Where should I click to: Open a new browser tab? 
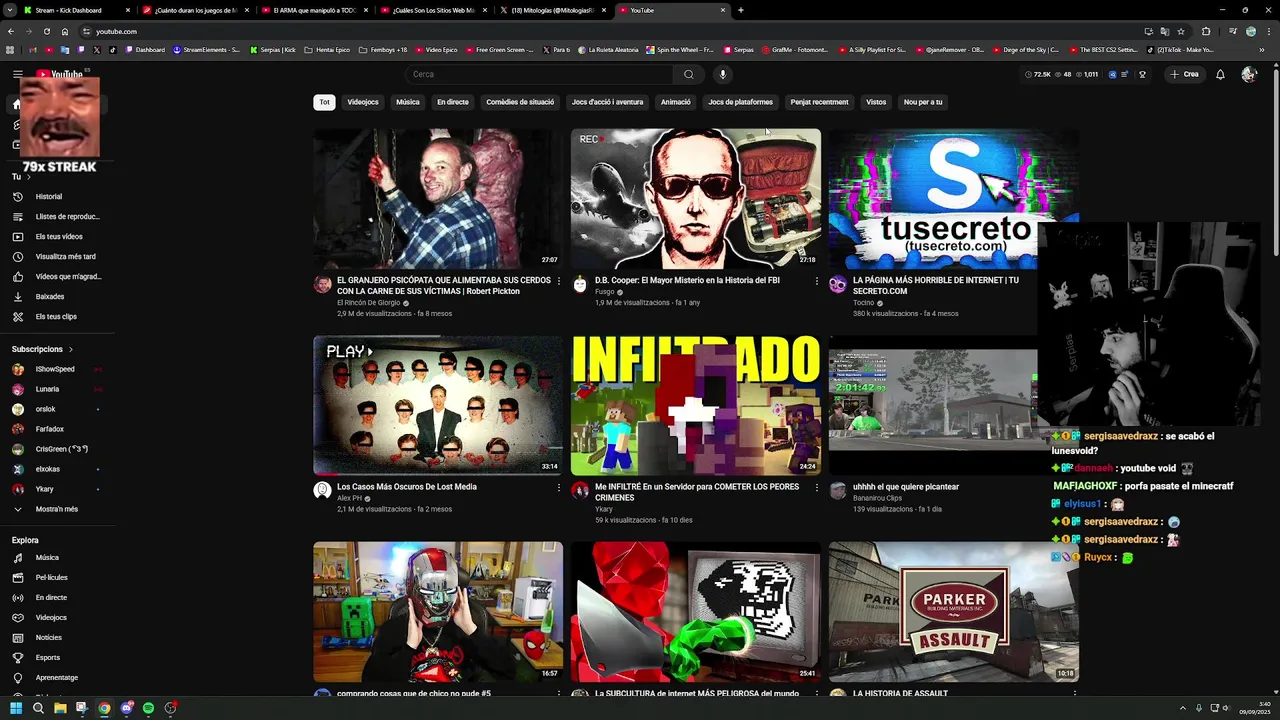point(740,10)
